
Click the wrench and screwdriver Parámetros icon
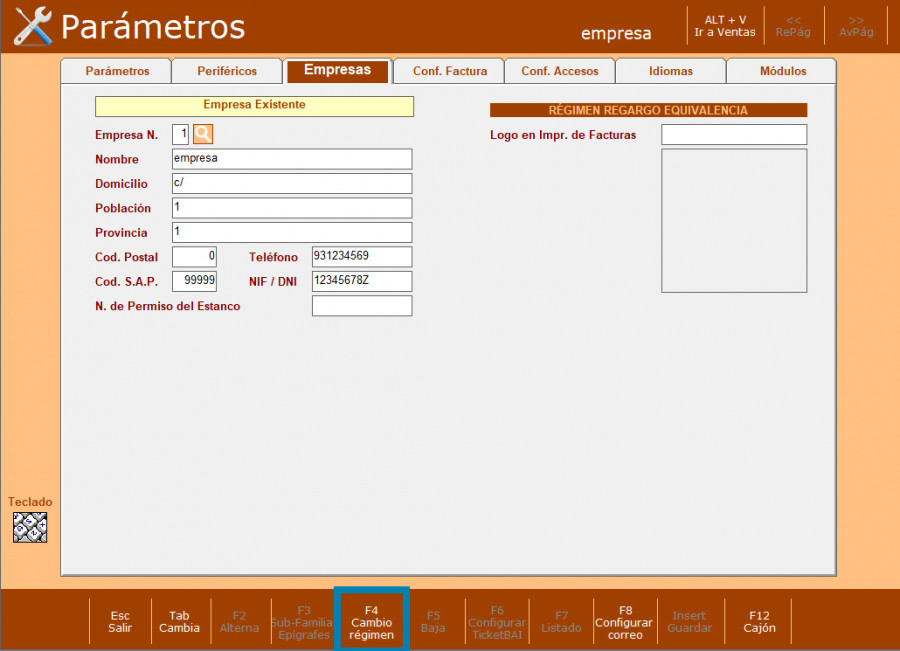pos(33,27)
